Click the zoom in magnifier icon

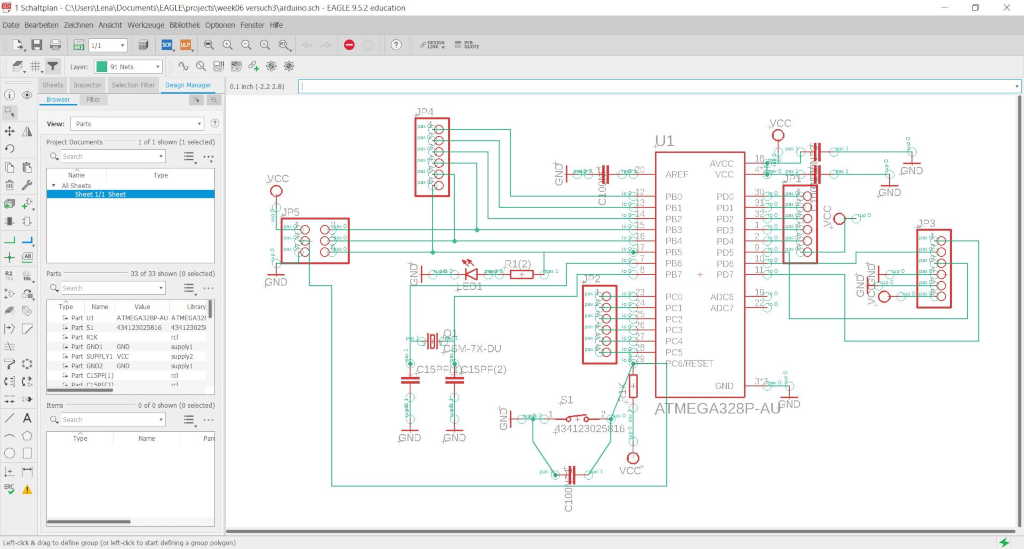[x=227, y=45]
